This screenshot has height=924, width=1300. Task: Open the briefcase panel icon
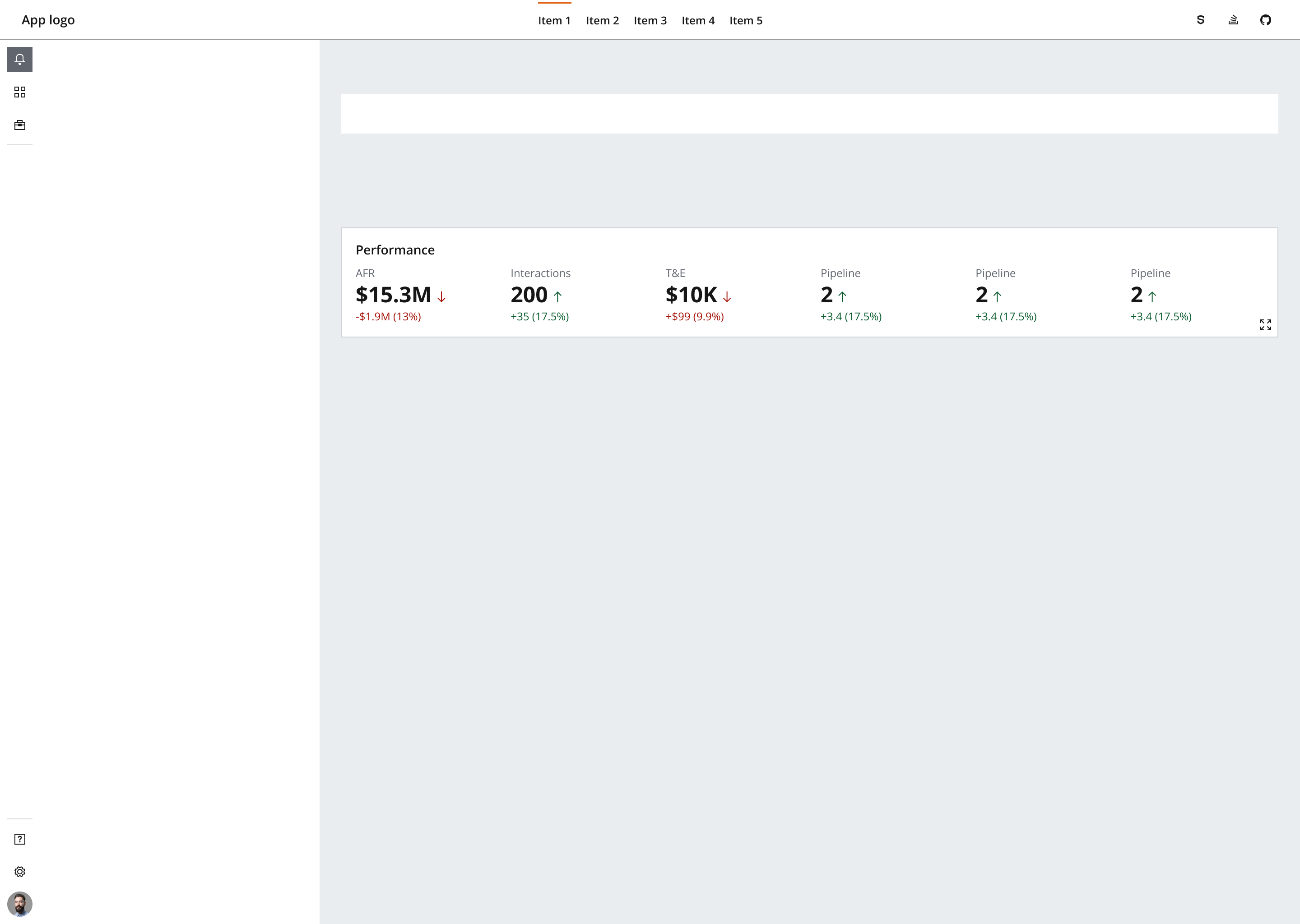click(x=20, y=125)
